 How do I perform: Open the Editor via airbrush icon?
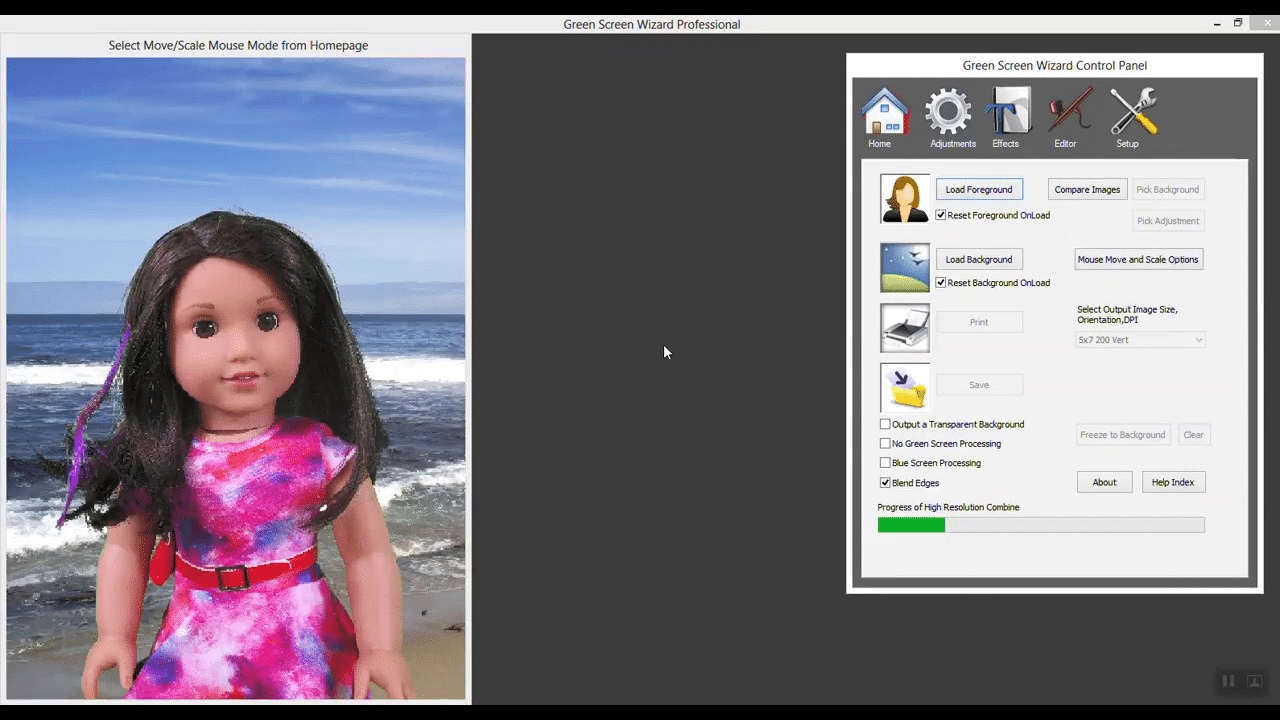click(x=1069, y=110)
